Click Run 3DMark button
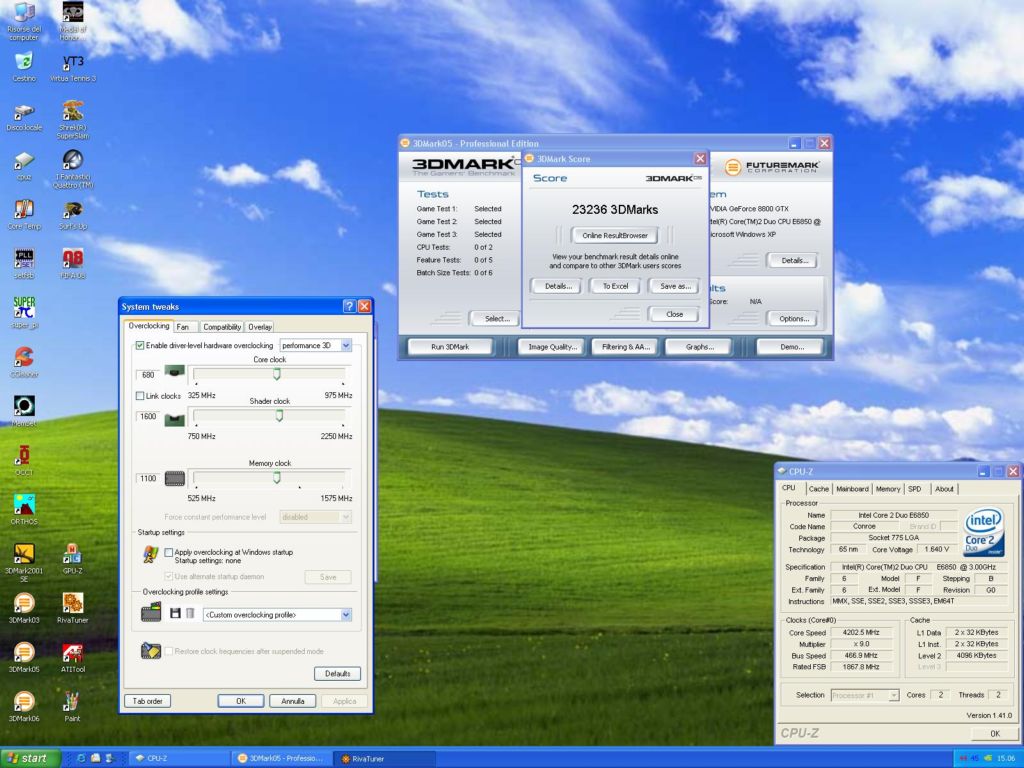Screen dimensions: 1024x768 coord(450,347)
